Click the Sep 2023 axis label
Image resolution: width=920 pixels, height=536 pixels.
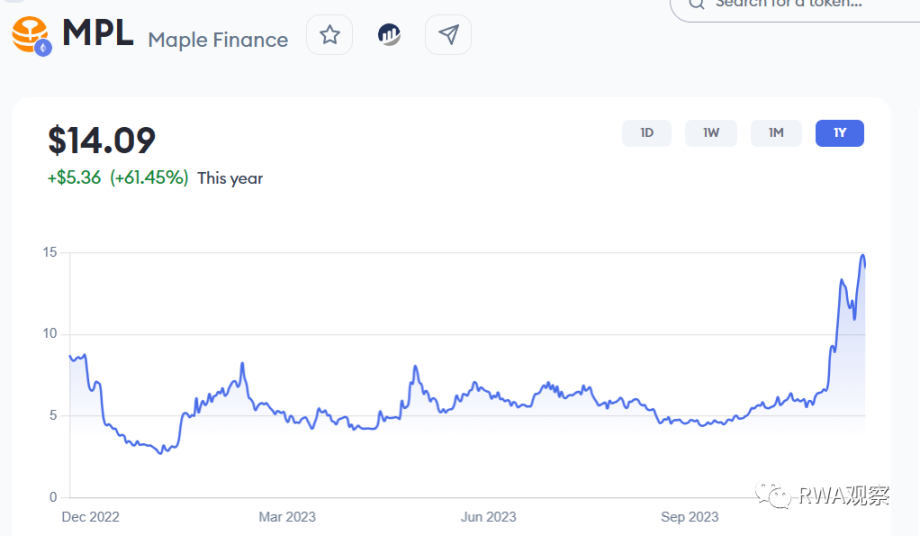pos(690,517)
